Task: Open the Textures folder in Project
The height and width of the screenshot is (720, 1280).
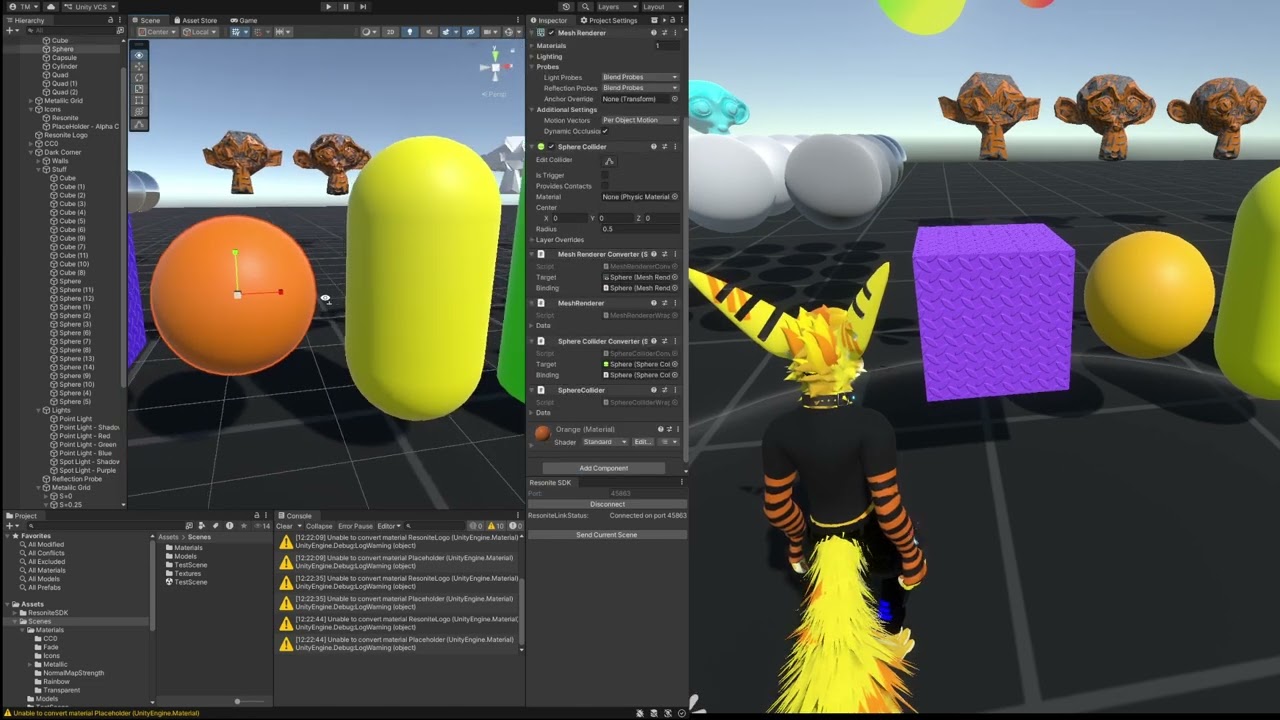Action: pyautogui.click(x=187, y=574)
